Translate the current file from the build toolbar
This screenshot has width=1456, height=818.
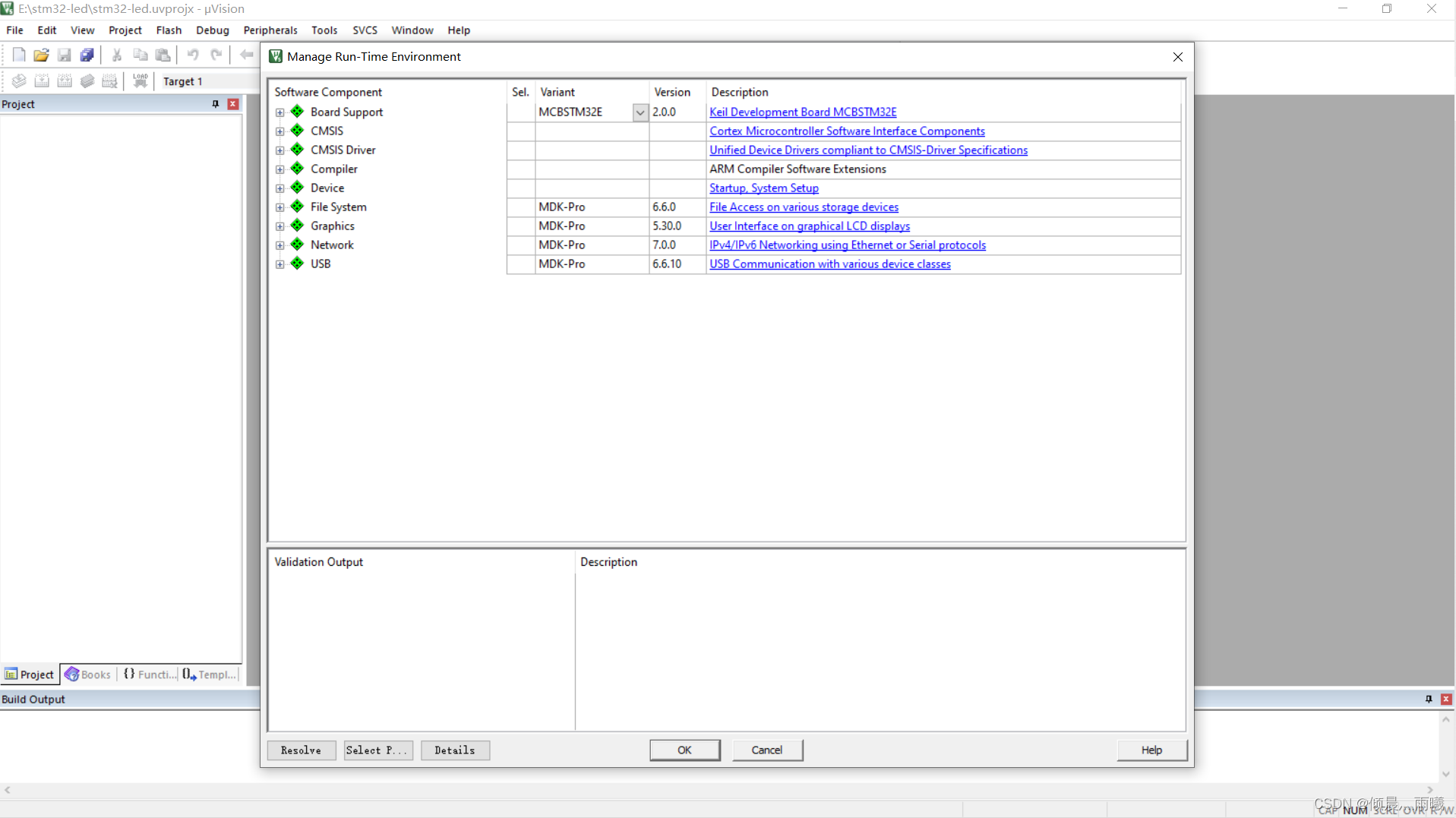pos(19,81)
